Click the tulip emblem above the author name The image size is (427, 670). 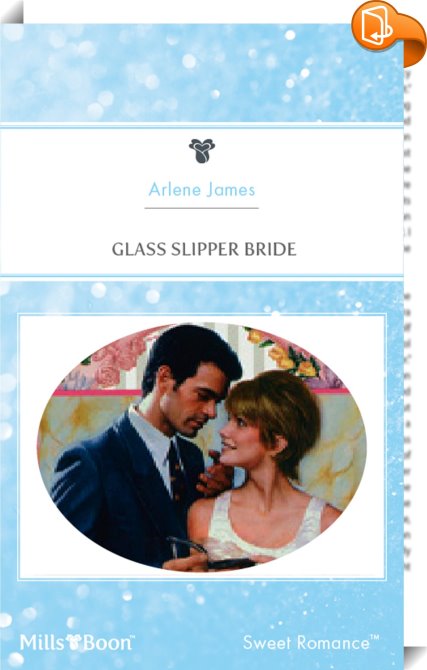[x=202, y=151]
